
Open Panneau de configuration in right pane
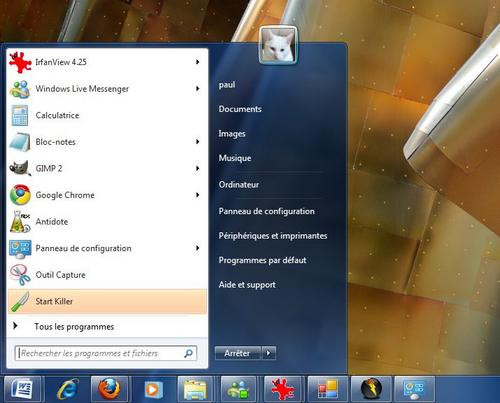coord(266,211)
